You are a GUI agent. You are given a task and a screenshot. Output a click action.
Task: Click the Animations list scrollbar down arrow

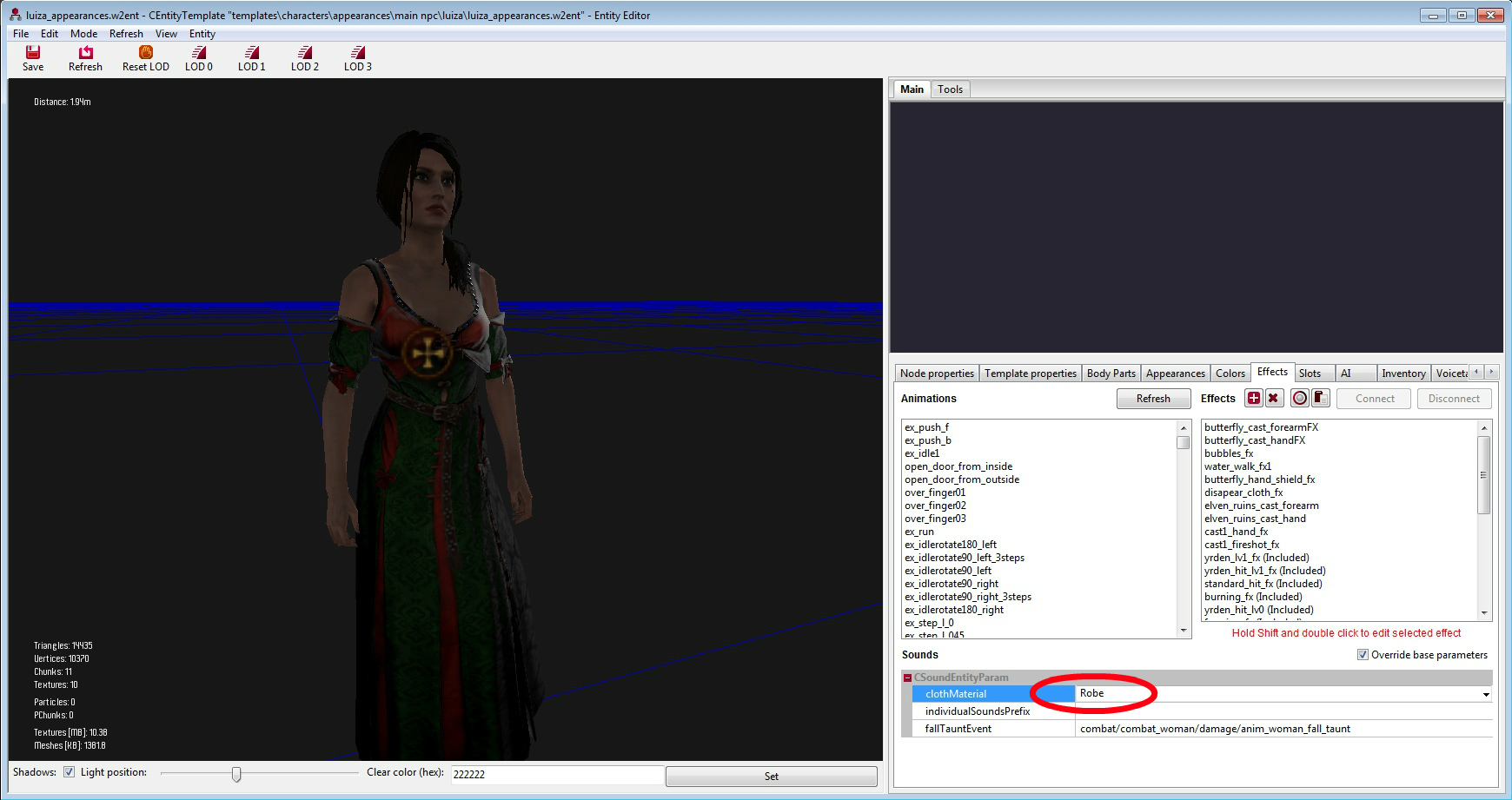tap(1183, 631)
